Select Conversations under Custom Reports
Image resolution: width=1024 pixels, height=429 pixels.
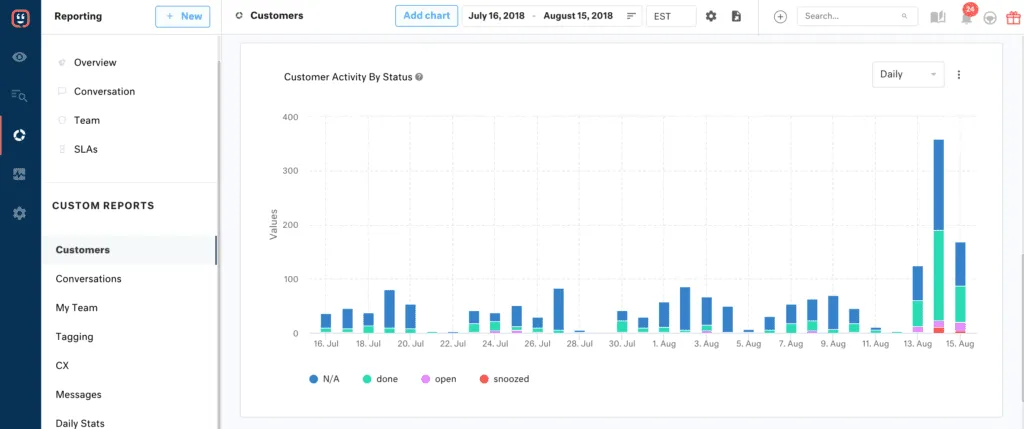click(88, 279)
